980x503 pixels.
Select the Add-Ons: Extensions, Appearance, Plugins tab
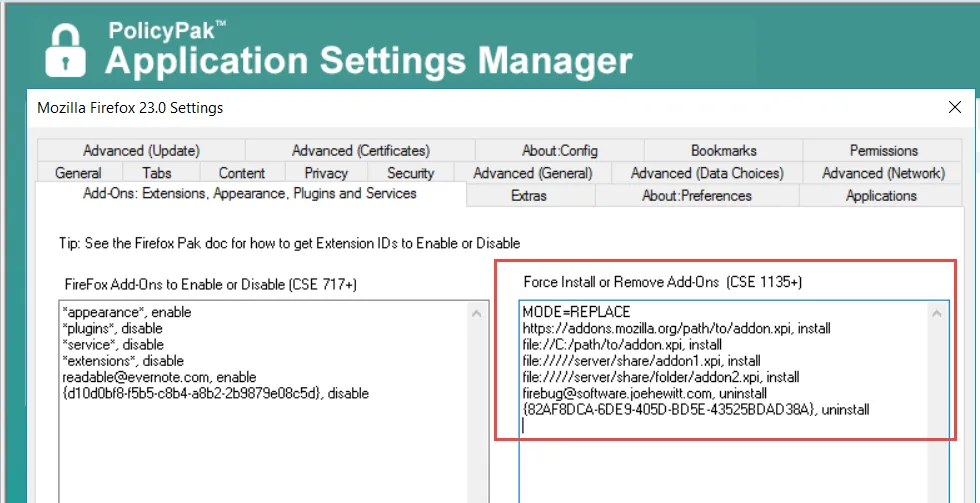250,194
